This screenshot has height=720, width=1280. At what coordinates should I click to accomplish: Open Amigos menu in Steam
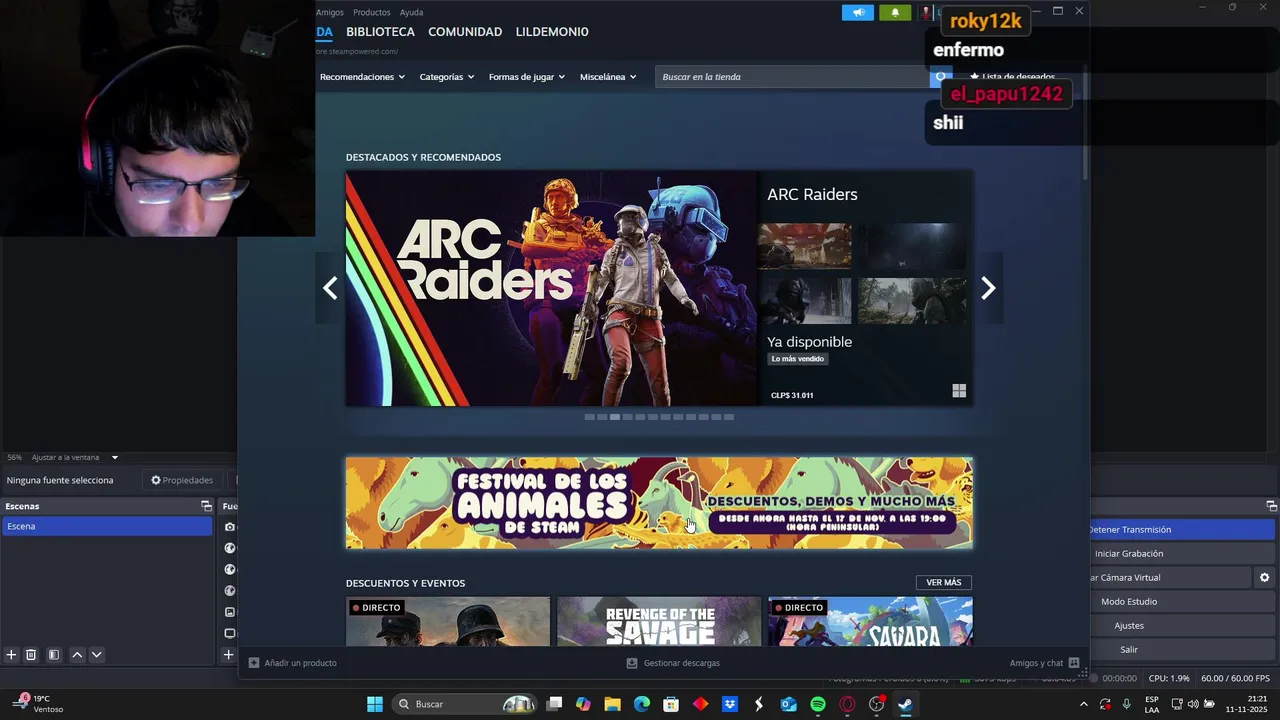330,12
